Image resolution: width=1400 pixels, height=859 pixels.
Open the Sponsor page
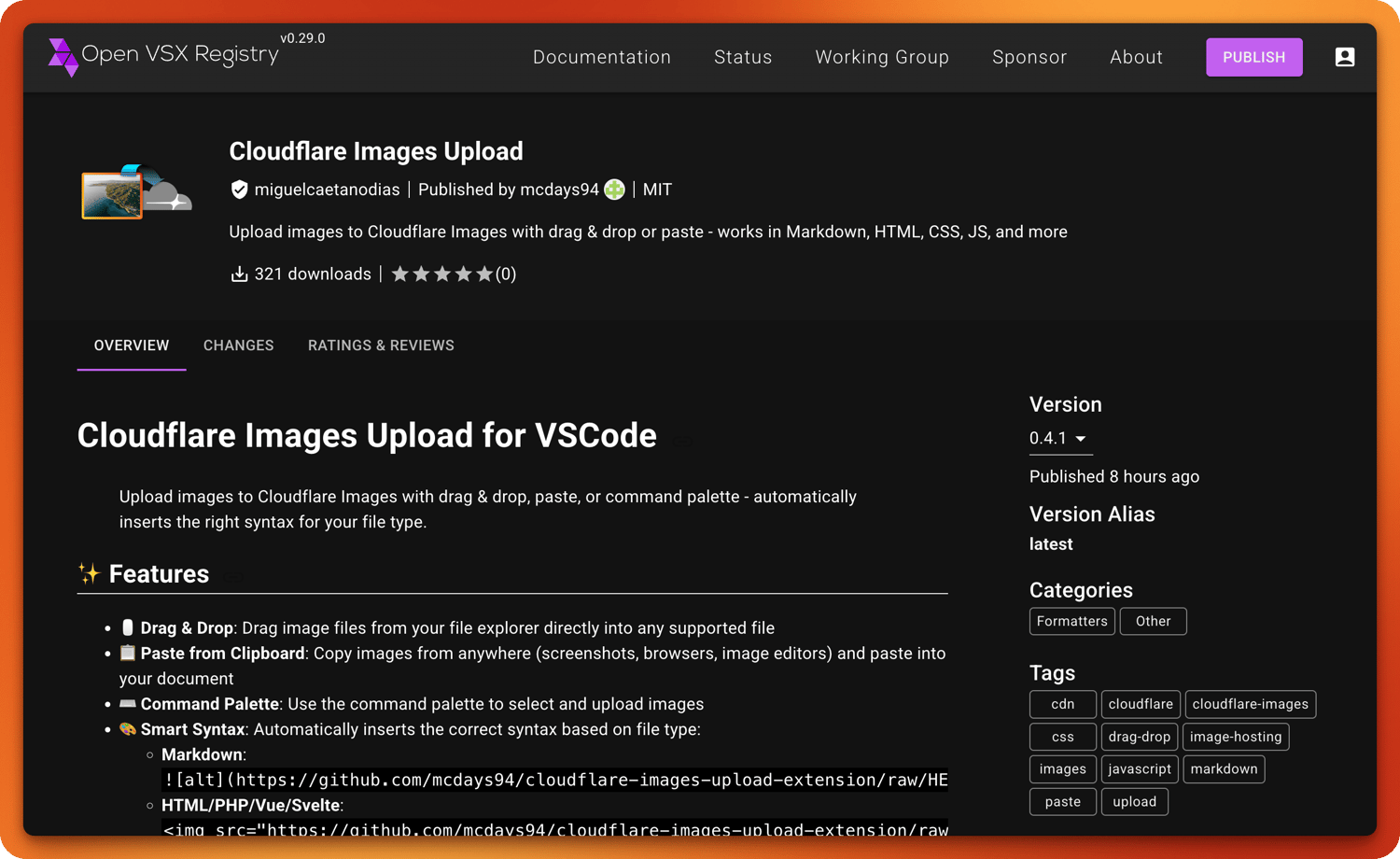click(x=1029, y=57)
